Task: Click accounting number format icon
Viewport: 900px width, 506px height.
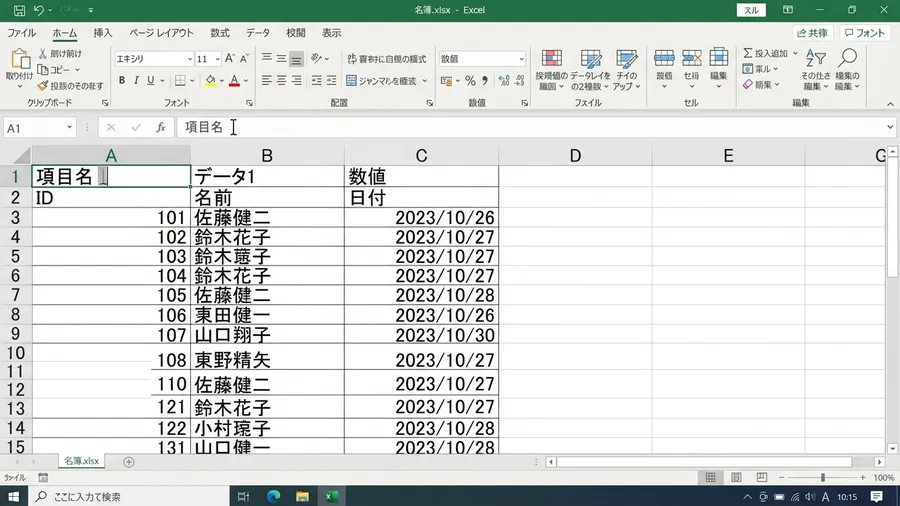Action: pos(446,81)
